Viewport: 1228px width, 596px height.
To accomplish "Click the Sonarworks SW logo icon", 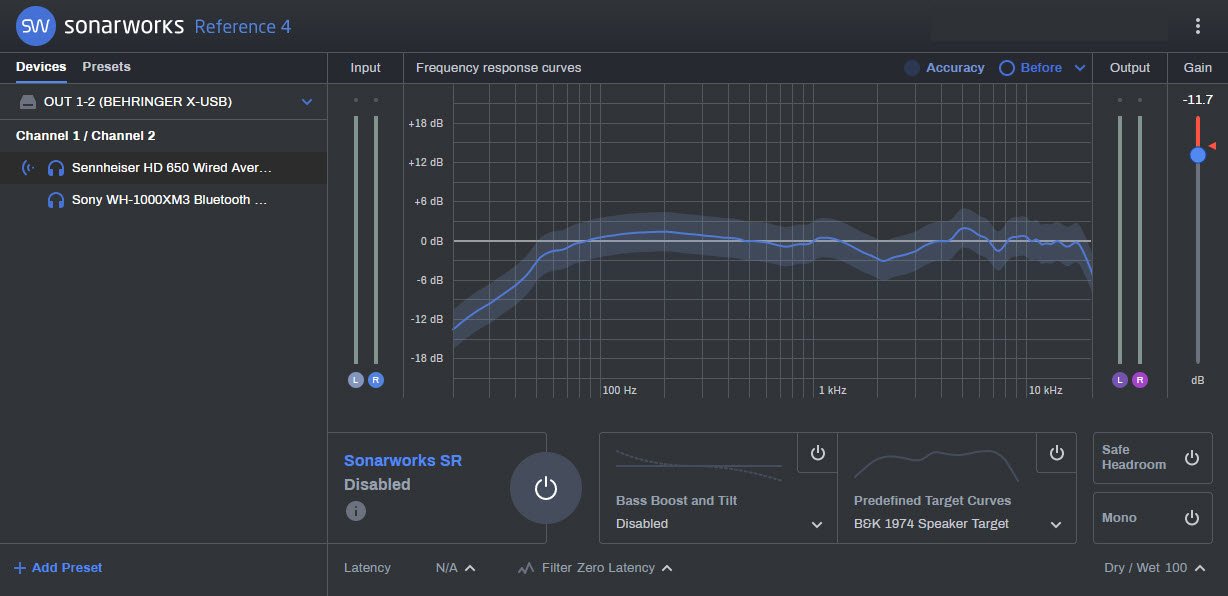I will pyautogui.click(x=36, y=26).
